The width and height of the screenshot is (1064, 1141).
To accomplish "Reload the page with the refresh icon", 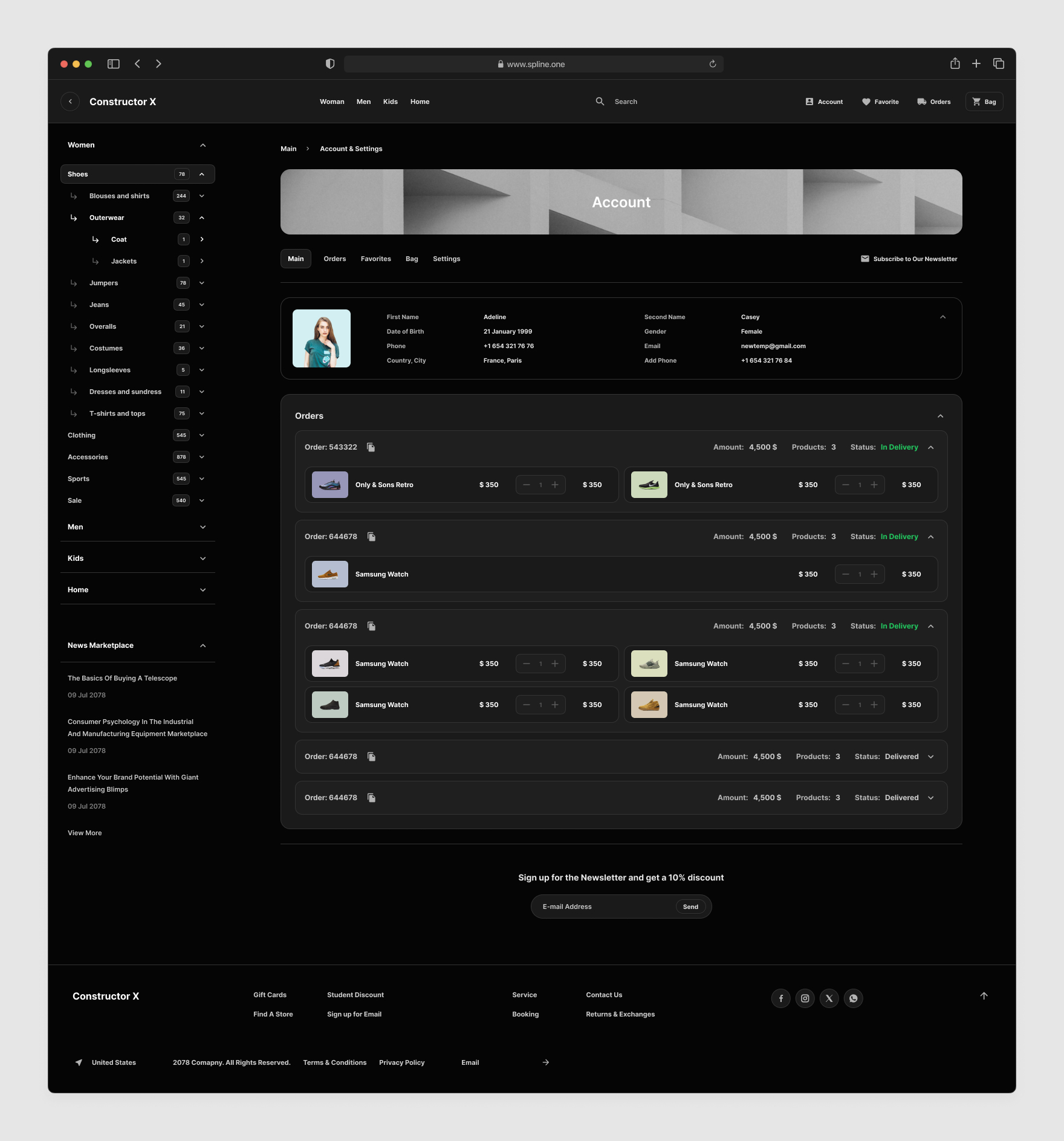I will coord(713,64).
